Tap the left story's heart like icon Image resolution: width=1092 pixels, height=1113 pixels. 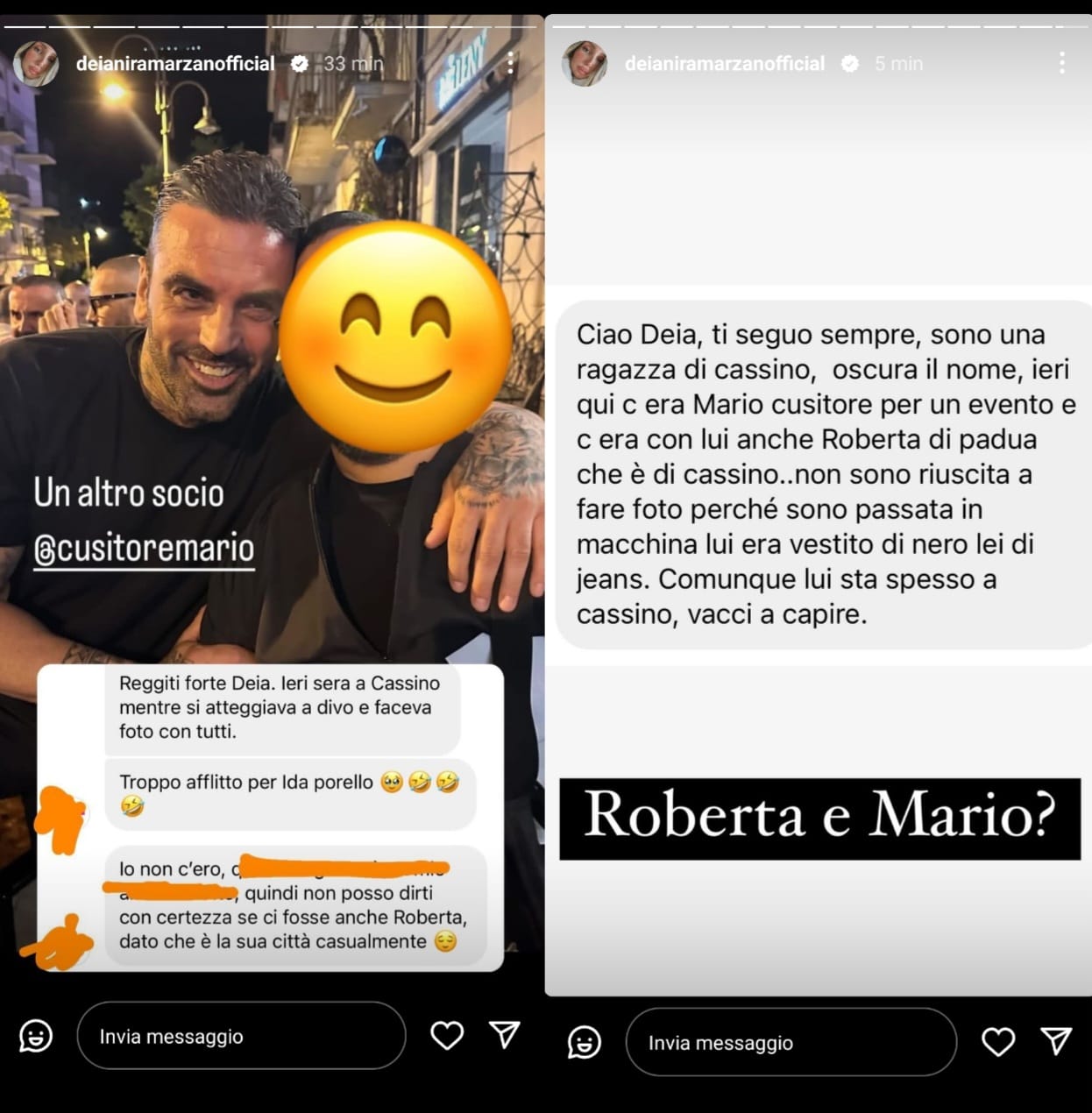coord(447,1036)
